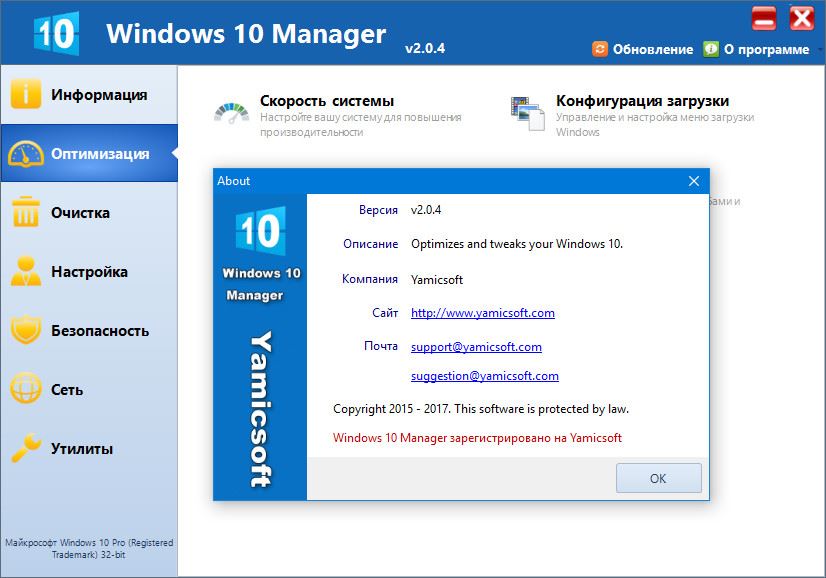Click the description text 'Optimizes and tweaks your Windows 10.'
Viewport: 826px width, 578px height.
[517, 244]
